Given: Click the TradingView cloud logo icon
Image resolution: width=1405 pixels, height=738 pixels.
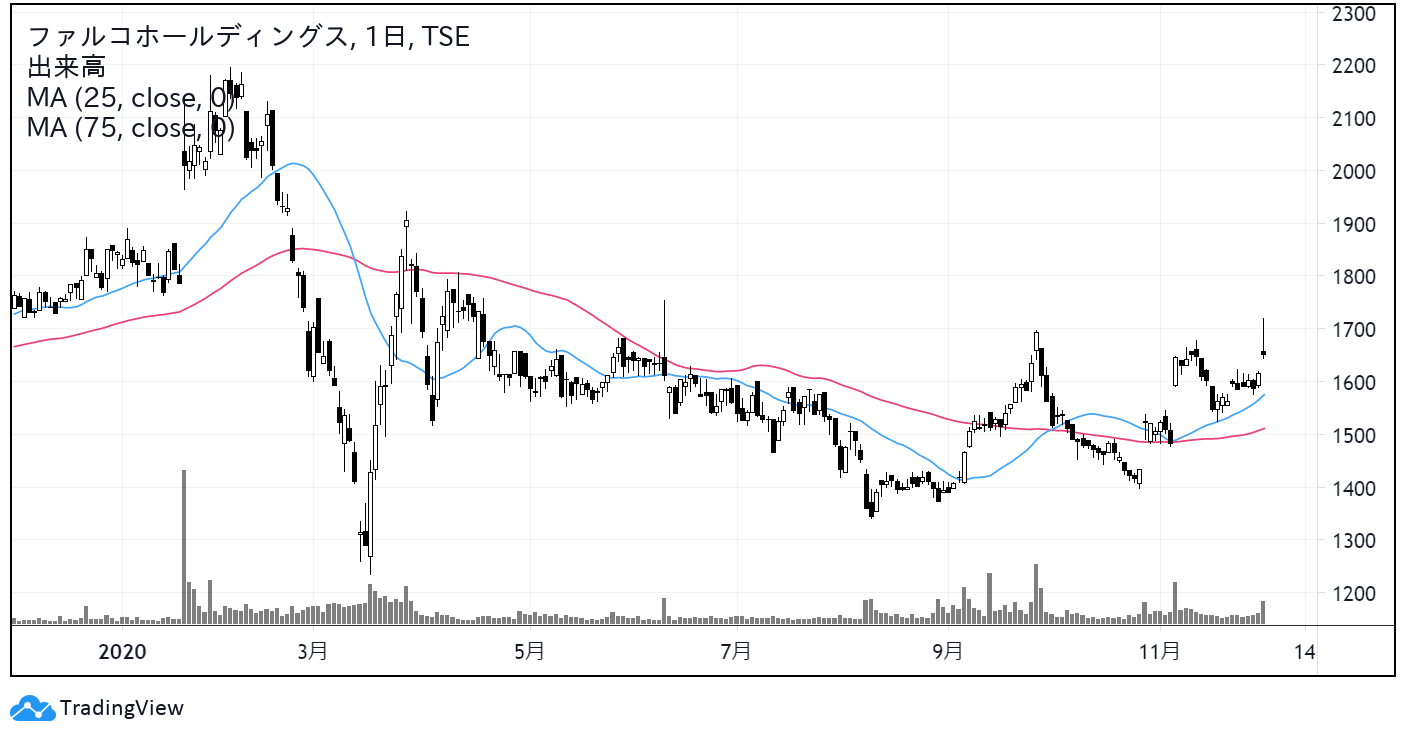Looking at the screenshot, I should [35, 707].
